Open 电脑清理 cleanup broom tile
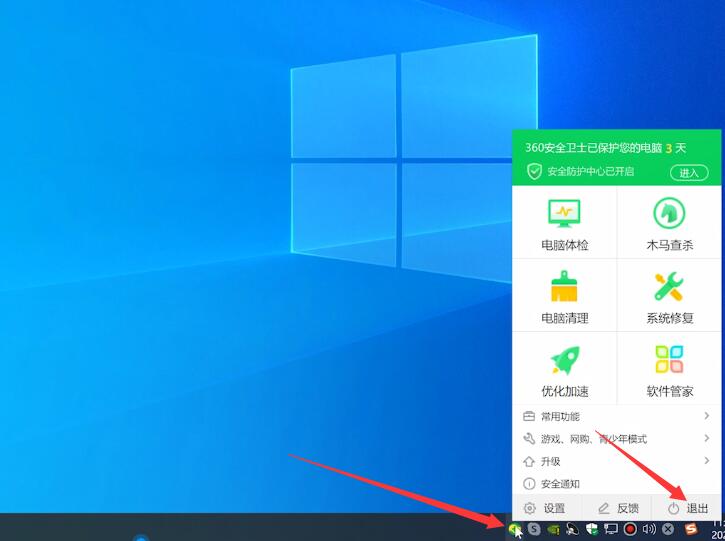This screenshot has height=541, width=725. (565, 295)
